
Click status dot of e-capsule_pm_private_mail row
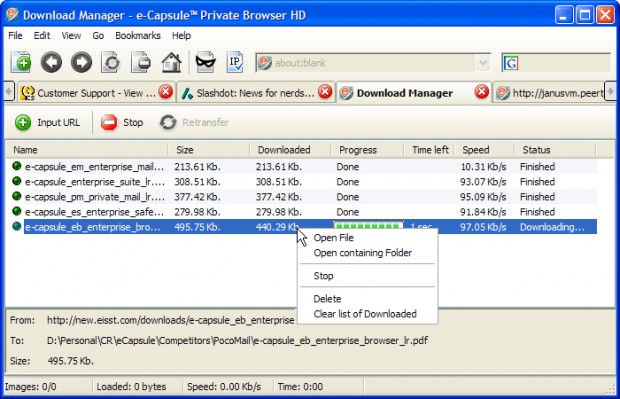pyautogui.click(x=17, y=196)
